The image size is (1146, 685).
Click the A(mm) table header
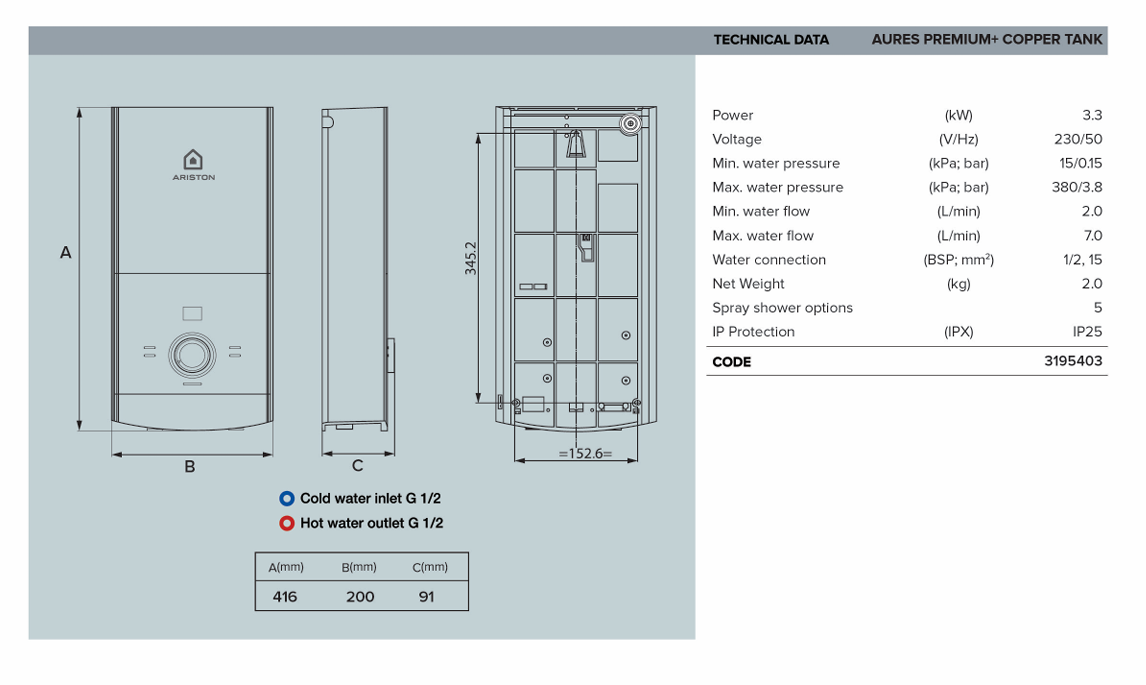coord(286,567)
